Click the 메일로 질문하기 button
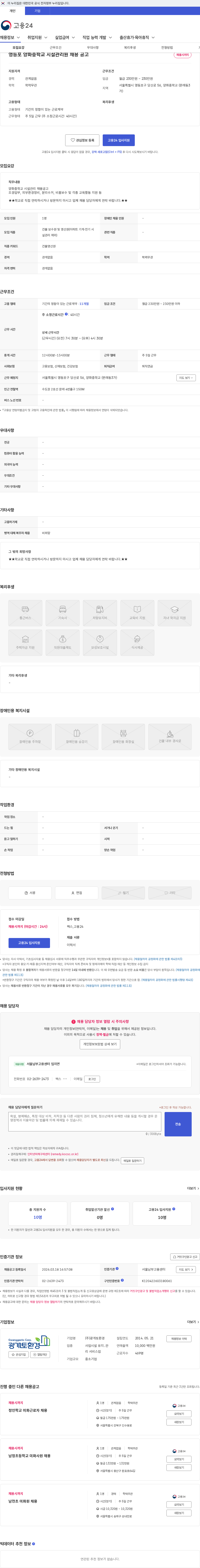 tap(132, 1161)
